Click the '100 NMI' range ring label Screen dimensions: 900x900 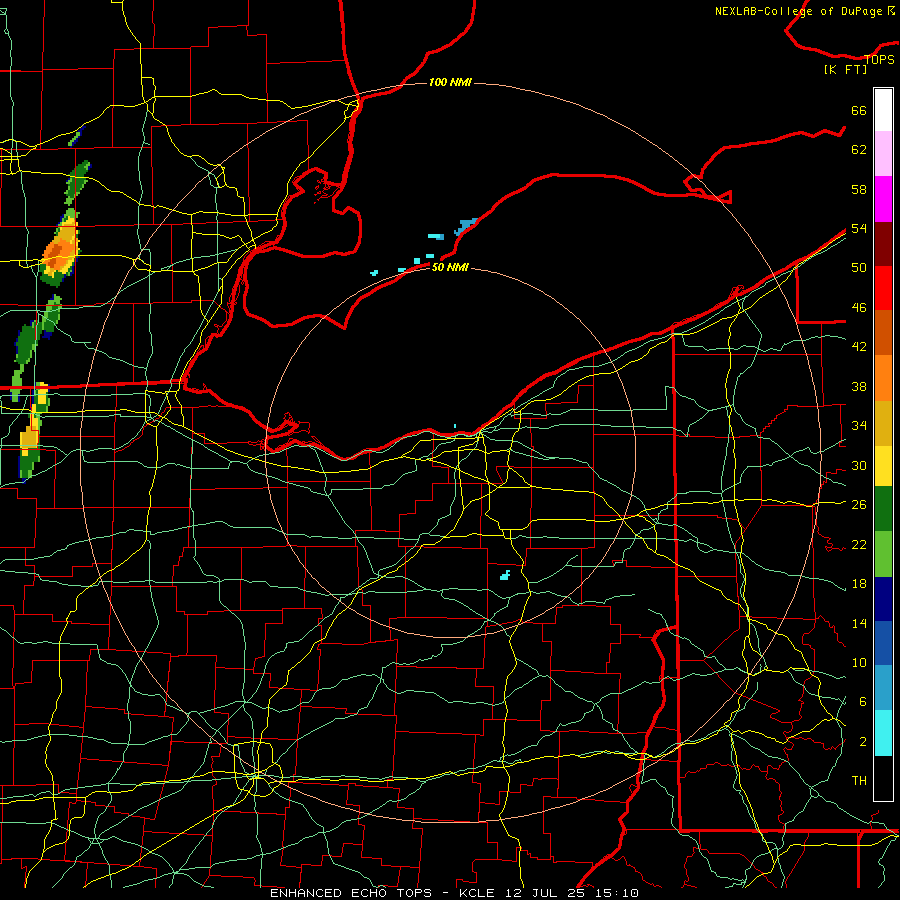450,83
